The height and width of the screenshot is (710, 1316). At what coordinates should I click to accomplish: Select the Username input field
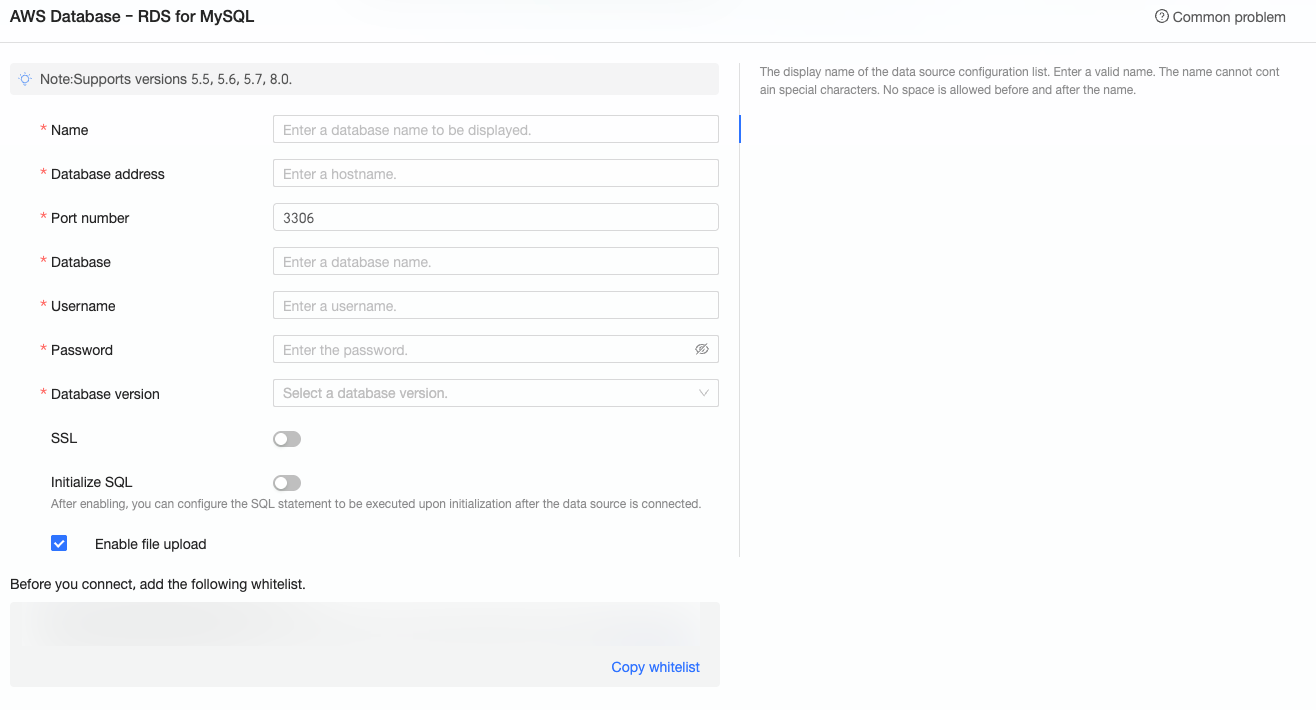tap(495, 306)
